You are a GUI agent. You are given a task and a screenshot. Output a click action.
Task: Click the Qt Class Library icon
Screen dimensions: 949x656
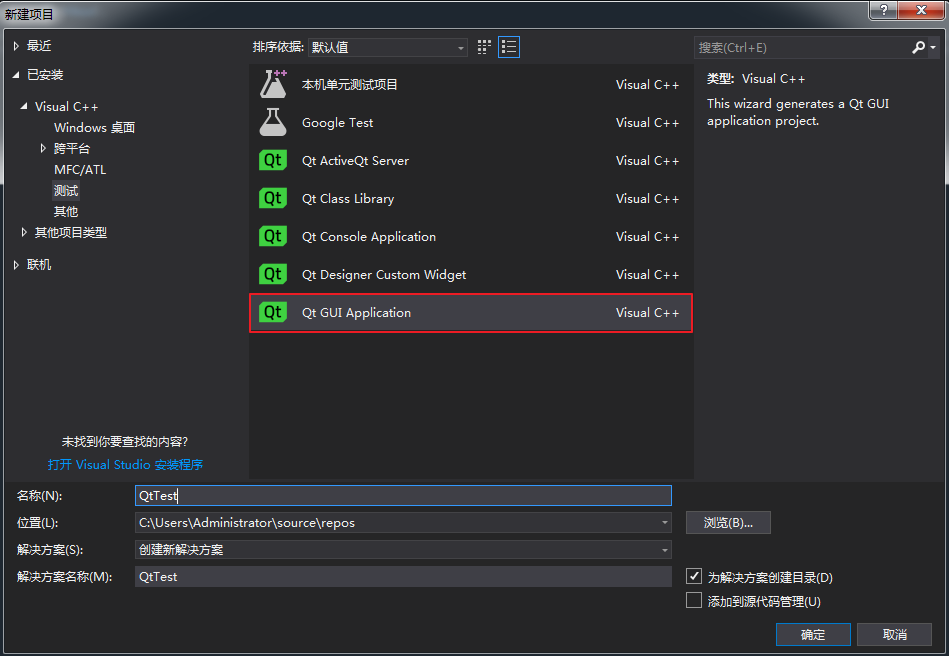tap(272, 198)
